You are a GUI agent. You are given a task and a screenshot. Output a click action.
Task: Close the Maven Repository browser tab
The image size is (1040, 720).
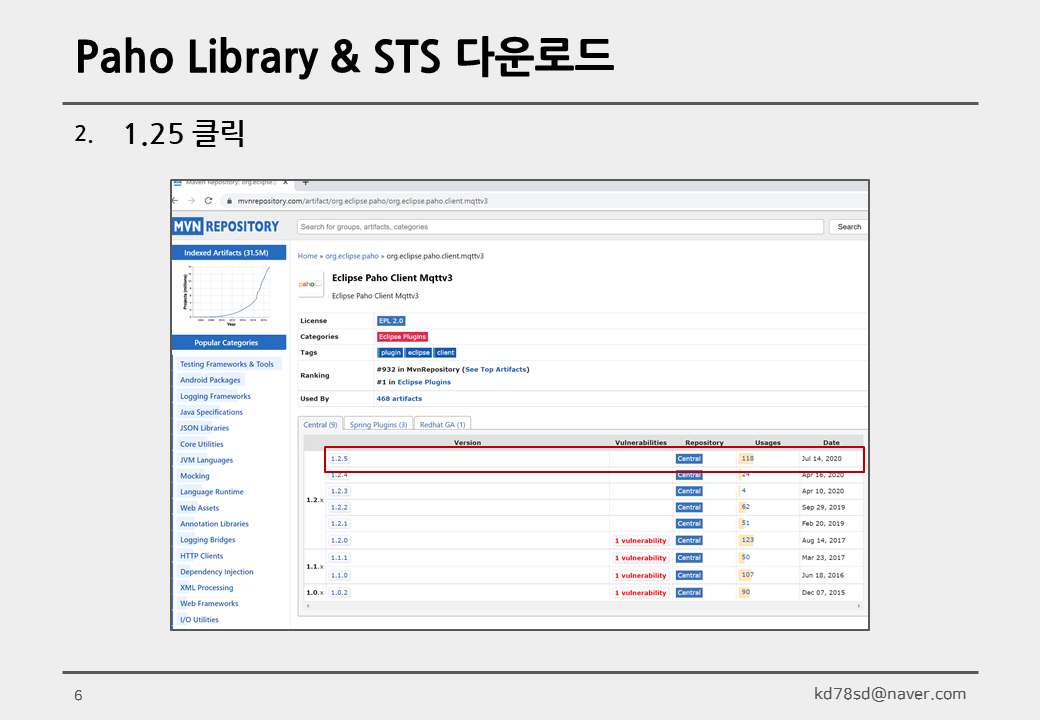click(285, 182)
